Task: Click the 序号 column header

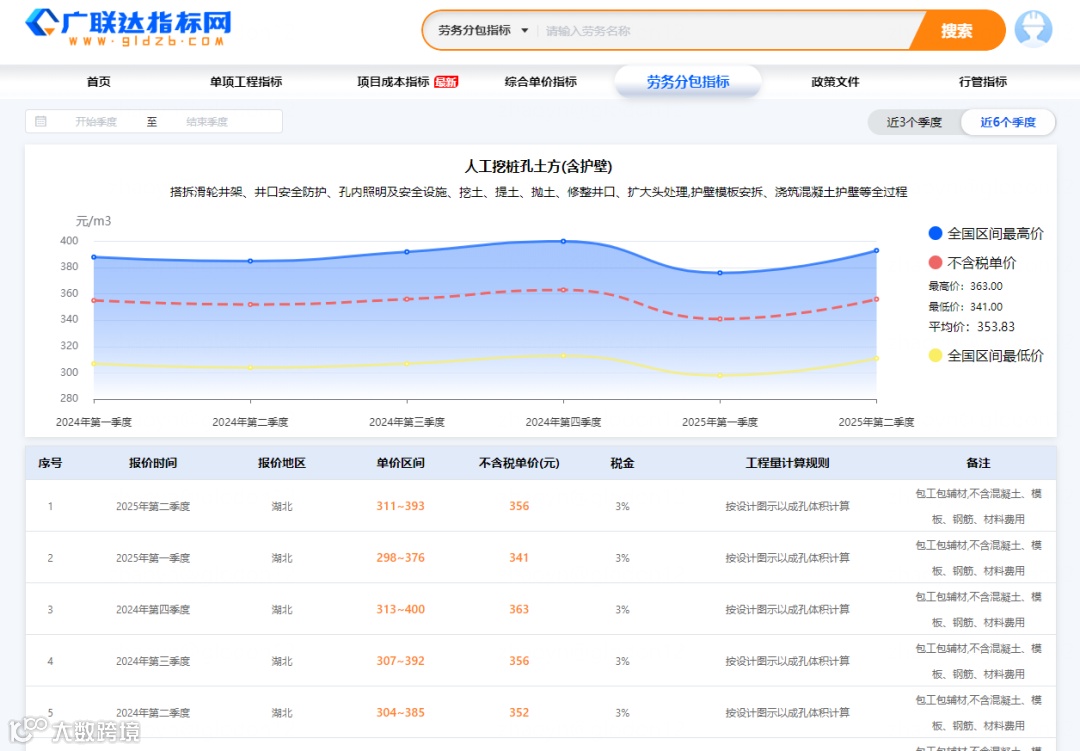Action: point(50,463)
